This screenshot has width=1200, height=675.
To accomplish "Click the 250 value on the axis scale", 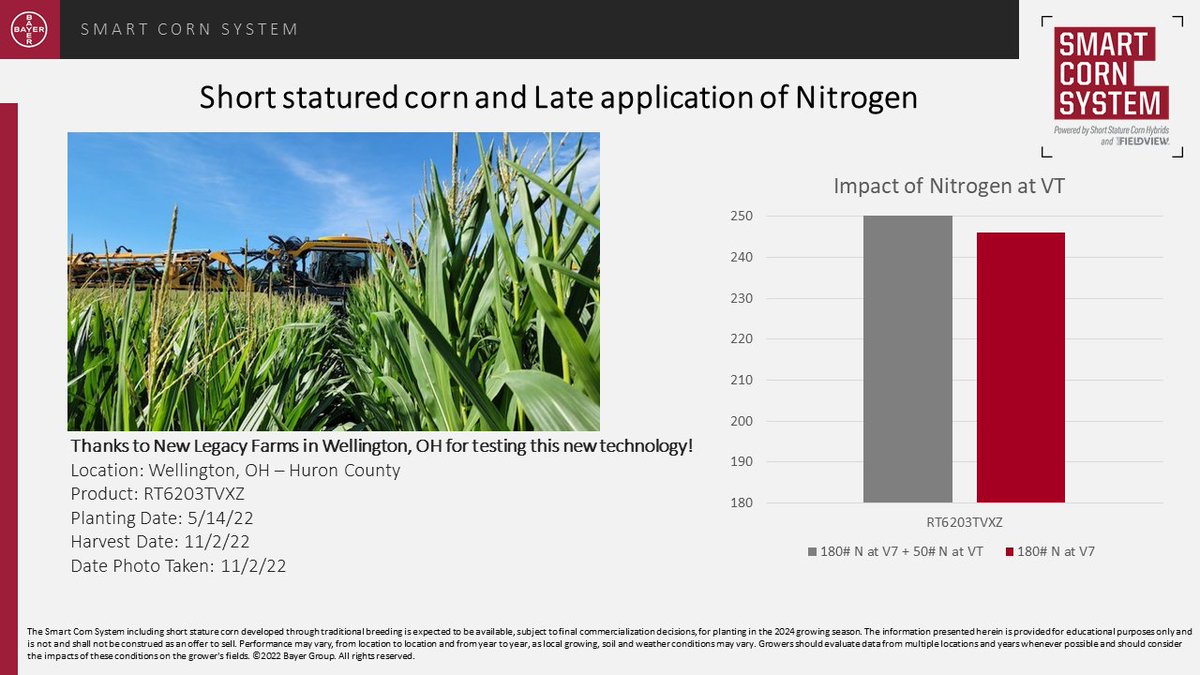I will pos(743,214).
